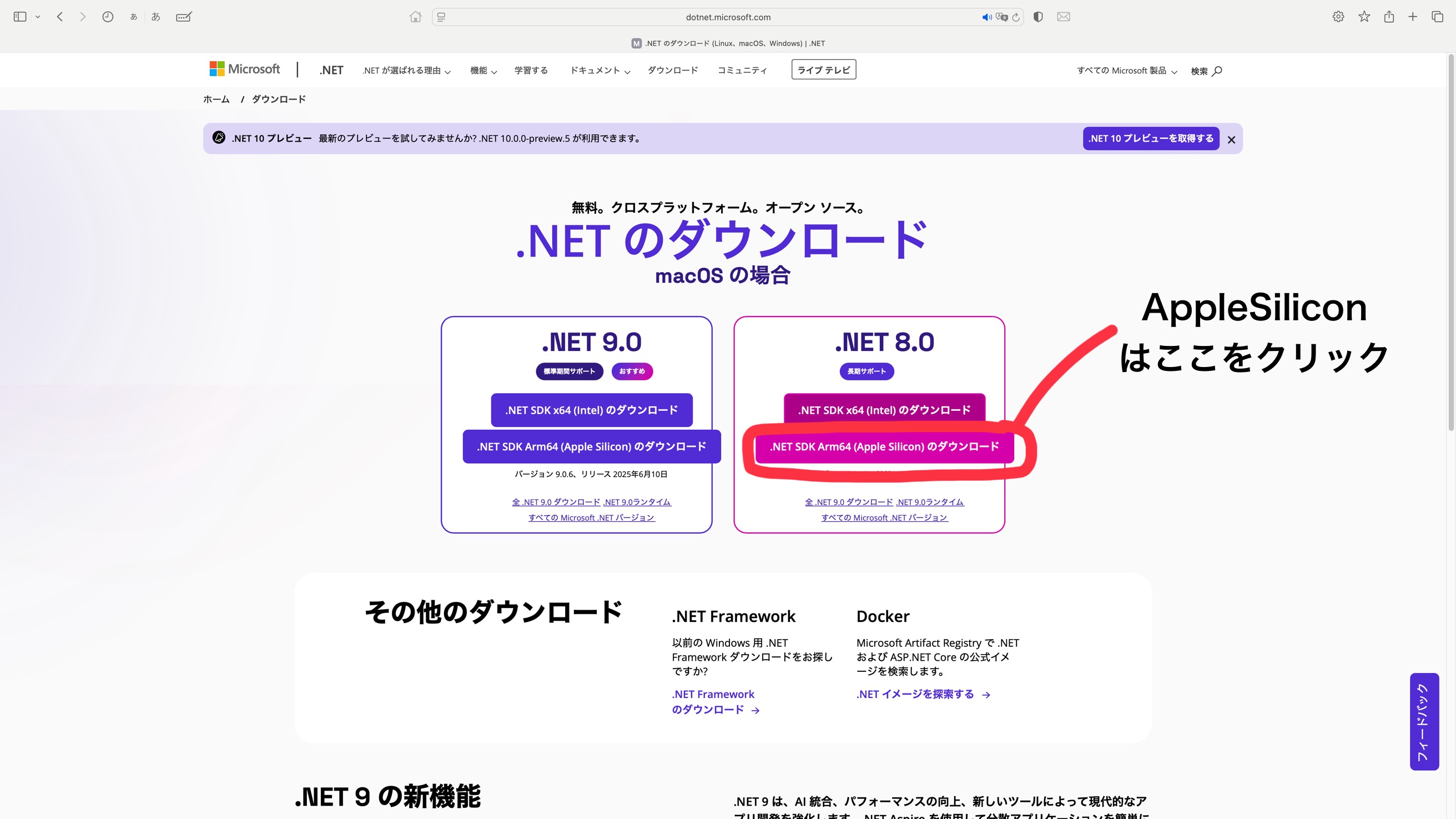Go forward to the next page
This screenshot has height=819, width=1456.
[83, 17]
